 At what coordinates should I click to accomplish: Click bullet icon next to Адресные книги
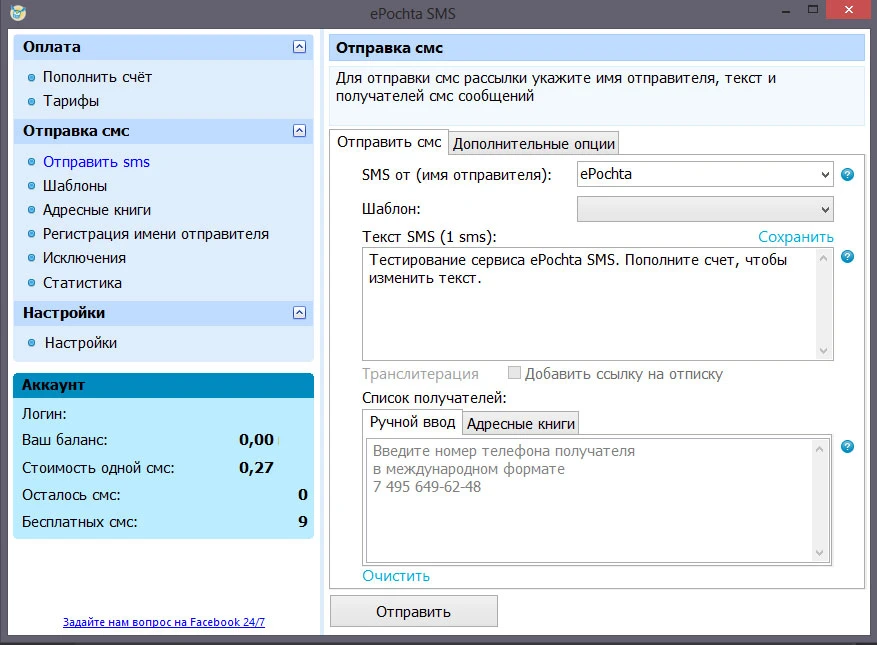coord(32,210)
